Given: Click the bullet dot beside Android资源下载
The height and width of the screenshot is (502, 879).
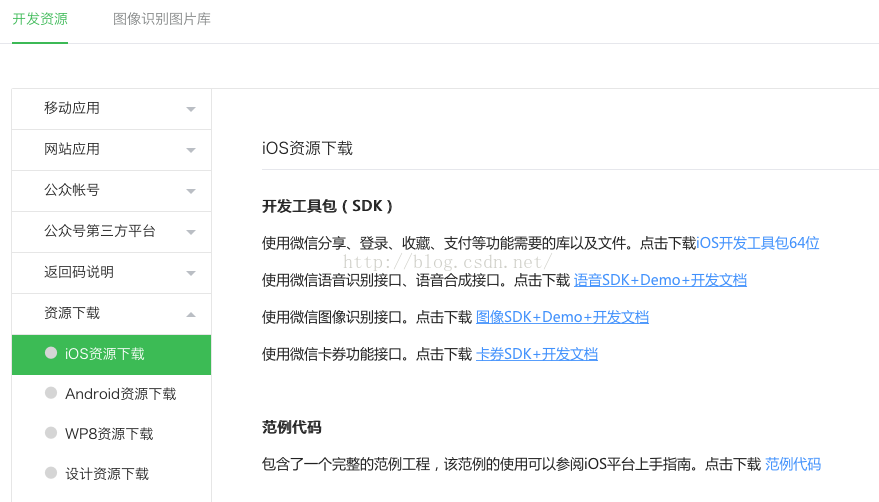Looking at the screenshot, I should [51, 393].
